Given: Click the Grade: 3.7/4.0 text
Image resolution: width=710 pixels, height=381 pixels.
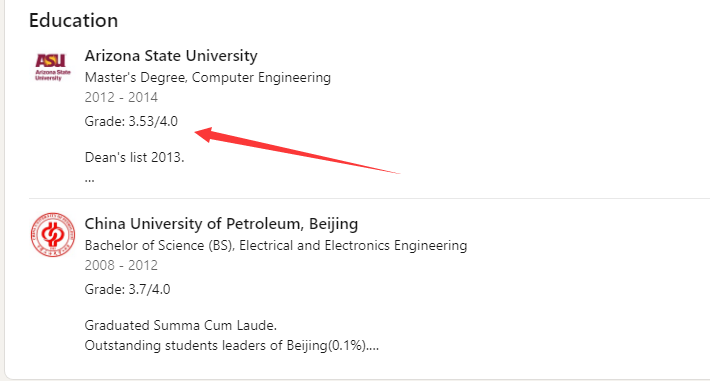Looking at the screenshot, I should tap(128, 289).
